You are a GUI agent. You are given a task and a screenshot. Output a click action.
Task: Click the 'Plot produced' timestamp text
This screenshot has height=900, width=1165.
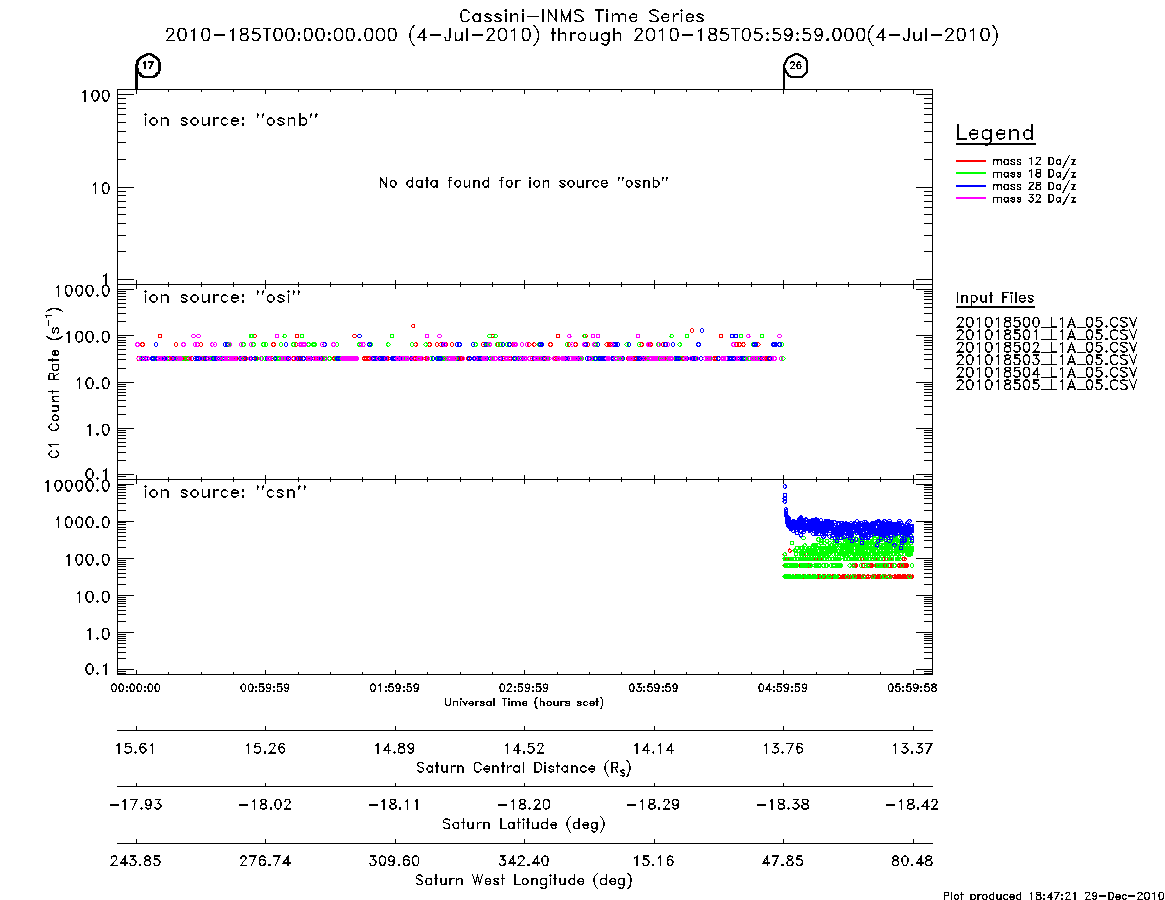pos(1054,895)
